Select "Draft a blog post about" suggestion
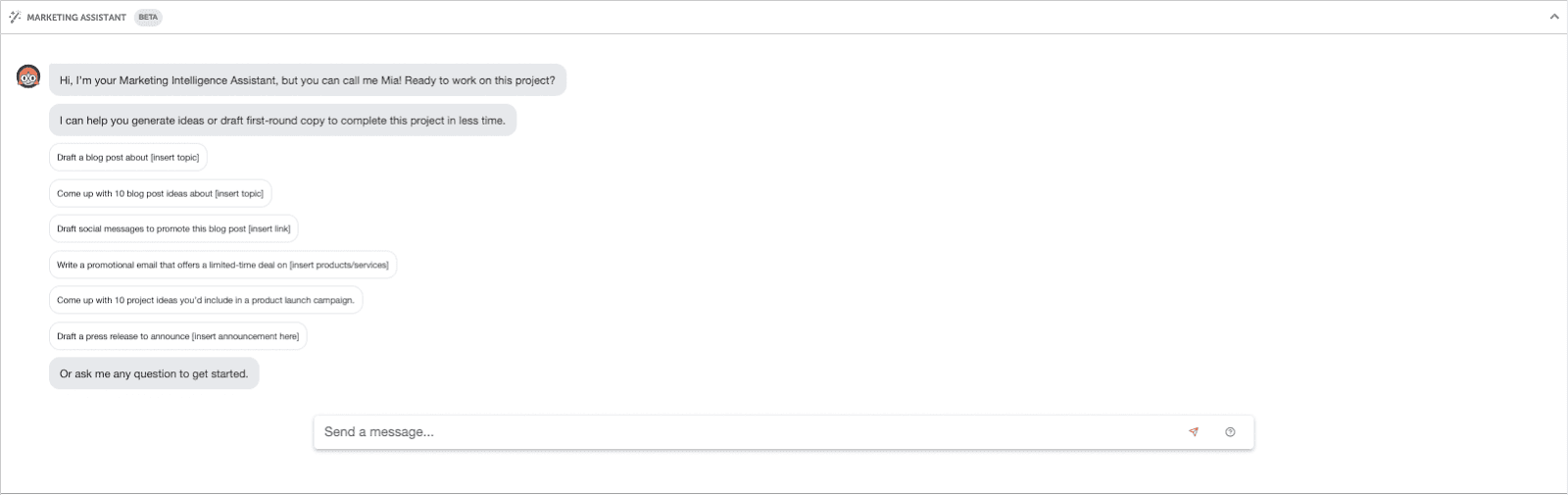Viewport: 1568px width, 495px height. 127,158
